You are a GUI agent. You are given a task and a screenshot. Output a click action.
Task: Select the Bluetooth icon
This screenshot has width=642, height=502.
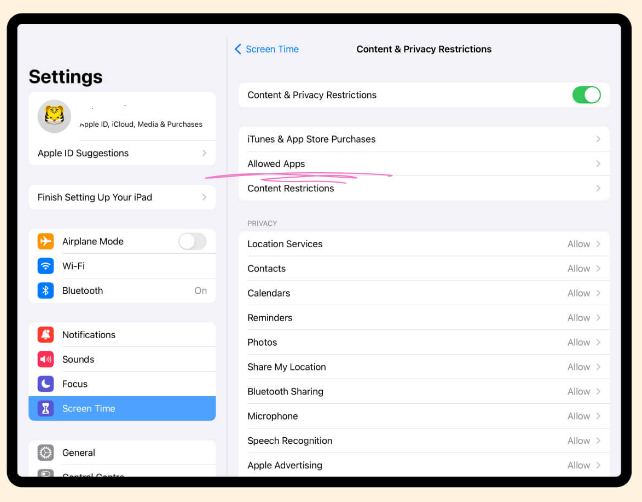pos(46,291)
